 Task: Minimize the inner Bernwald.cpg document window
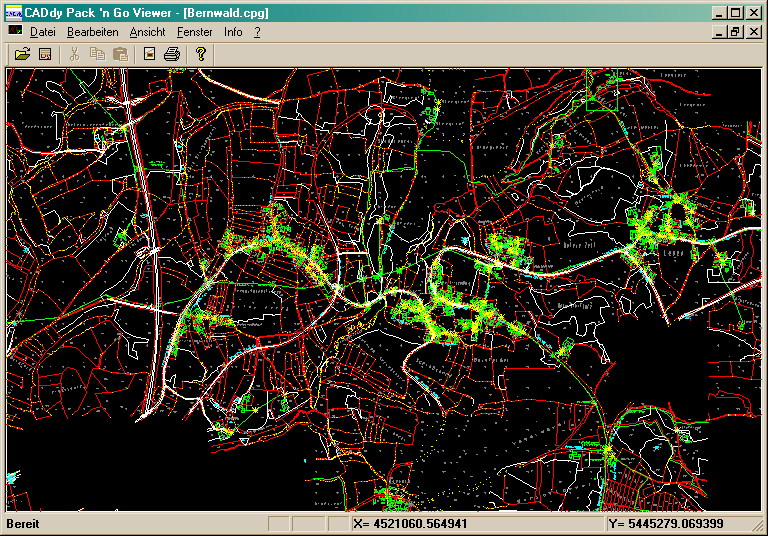point(719,32)
